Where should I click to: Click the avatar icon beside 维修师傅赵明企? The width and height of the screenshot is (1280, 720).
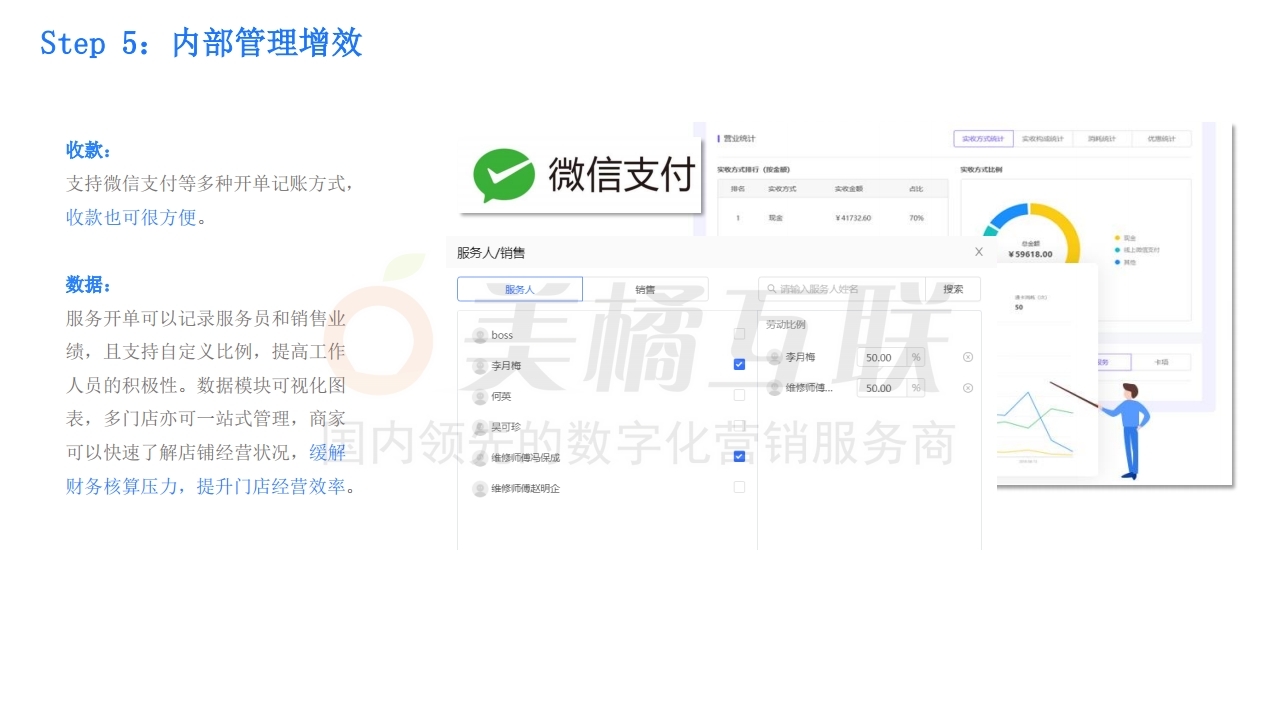480,489
